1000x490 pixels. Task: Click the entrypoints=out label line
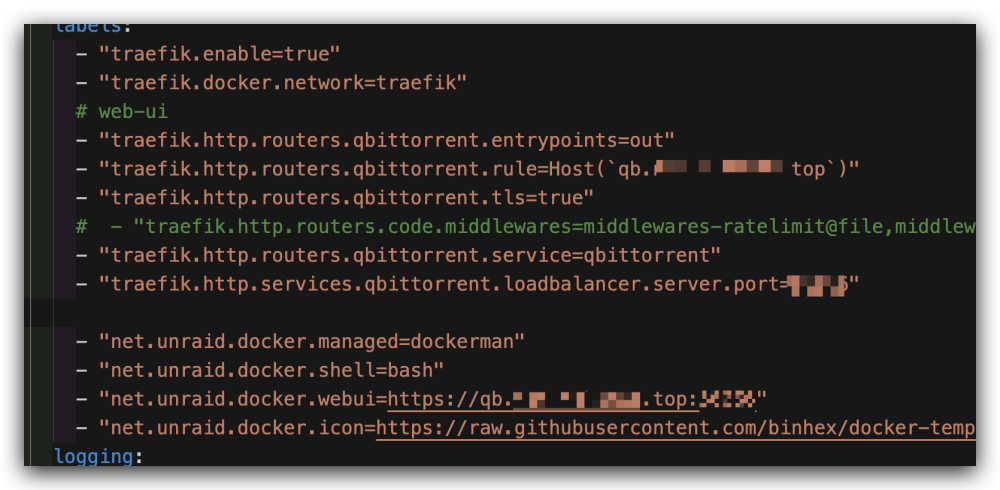click(x=375, y=140)
